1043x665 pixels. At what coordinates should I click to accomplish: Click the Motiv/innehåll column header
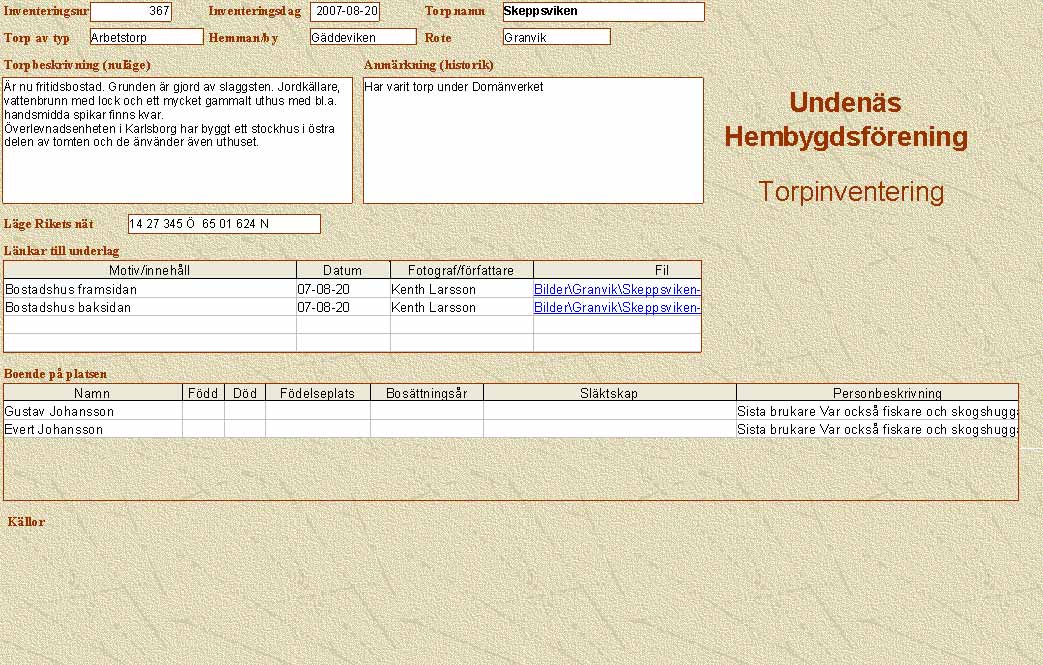[150, 270]
